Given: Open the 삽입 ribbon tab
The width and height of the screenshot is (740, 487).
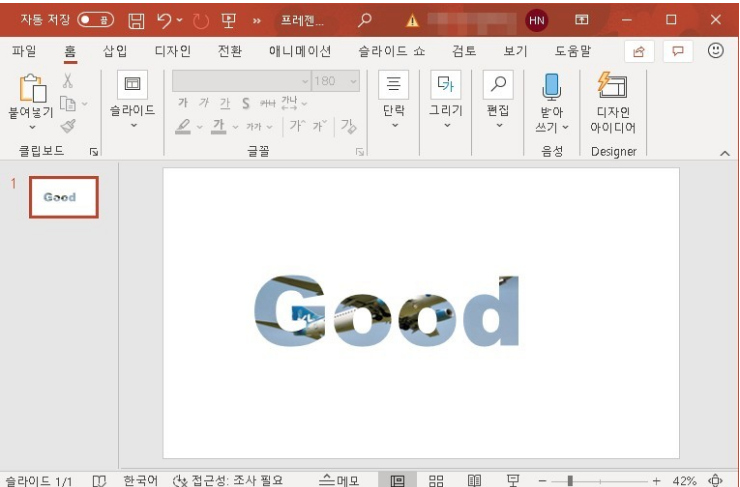Looking at the screenshot, I should tap(115, 51).
